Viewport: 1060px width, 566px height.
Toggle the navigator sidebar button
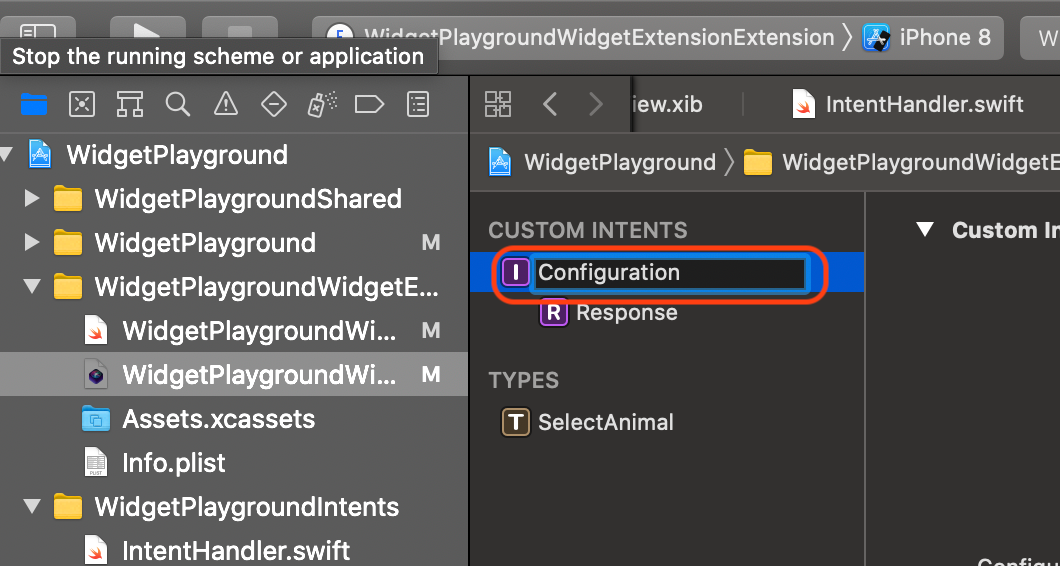37,30
